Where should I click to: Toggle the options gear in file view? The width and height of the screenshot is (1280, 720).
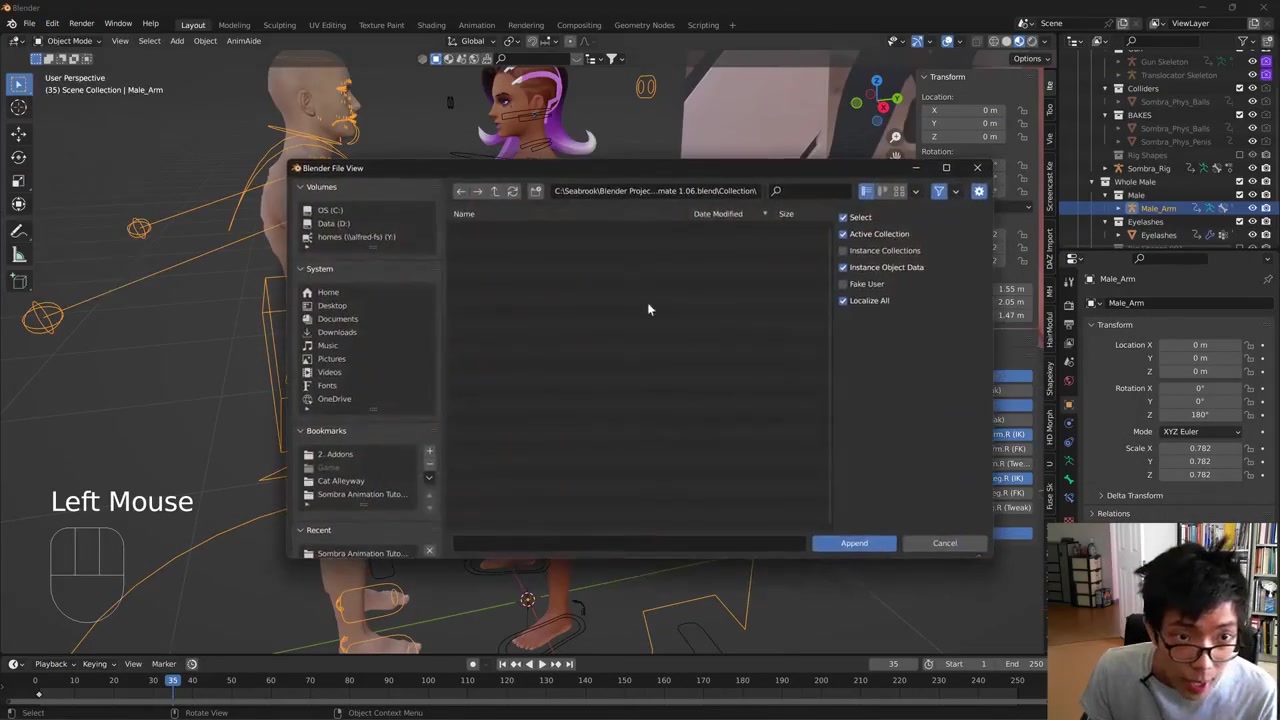click(x=978, y=191)
